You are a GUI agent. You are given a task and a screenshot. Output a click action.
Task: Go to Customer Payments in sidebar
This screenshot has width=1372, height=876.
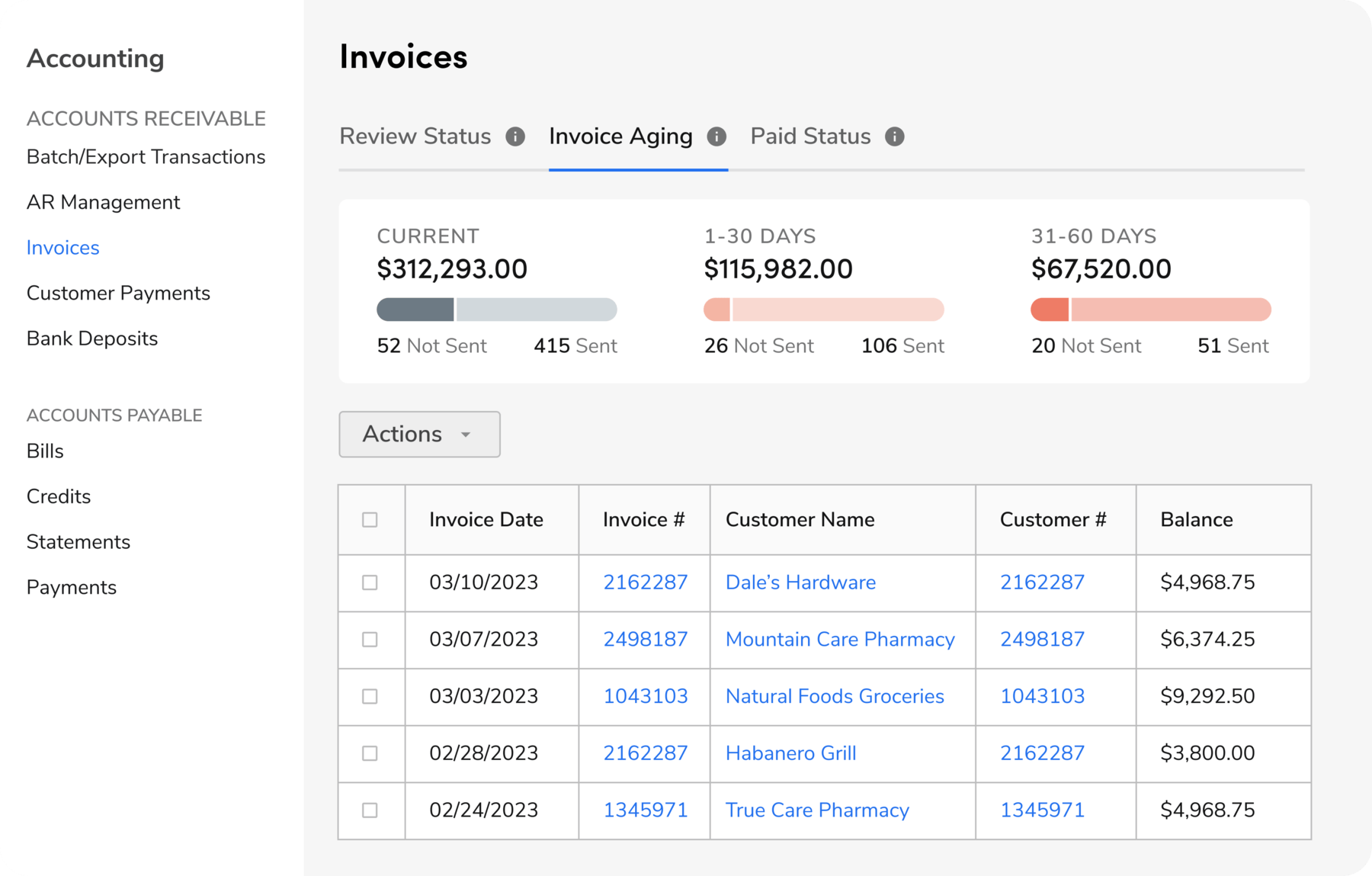pyautogui.click(x=118, y=294)
